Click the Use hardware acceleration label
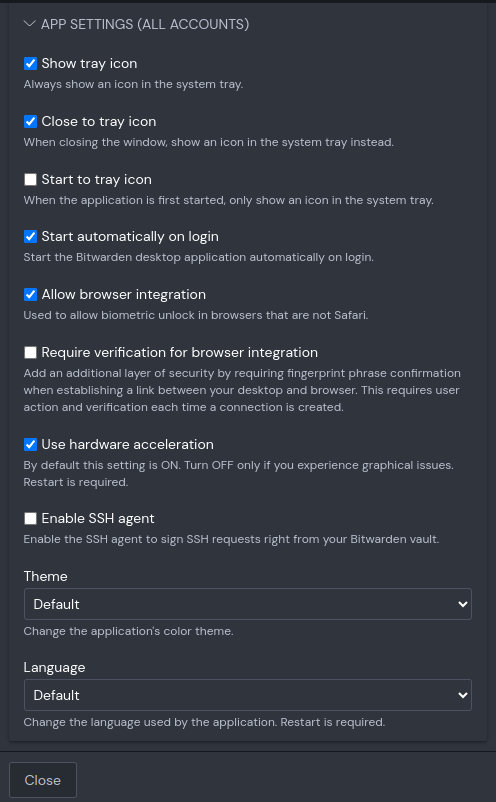Image resolution: width=496 pixels, height=802 pixels. coord(127,444)
